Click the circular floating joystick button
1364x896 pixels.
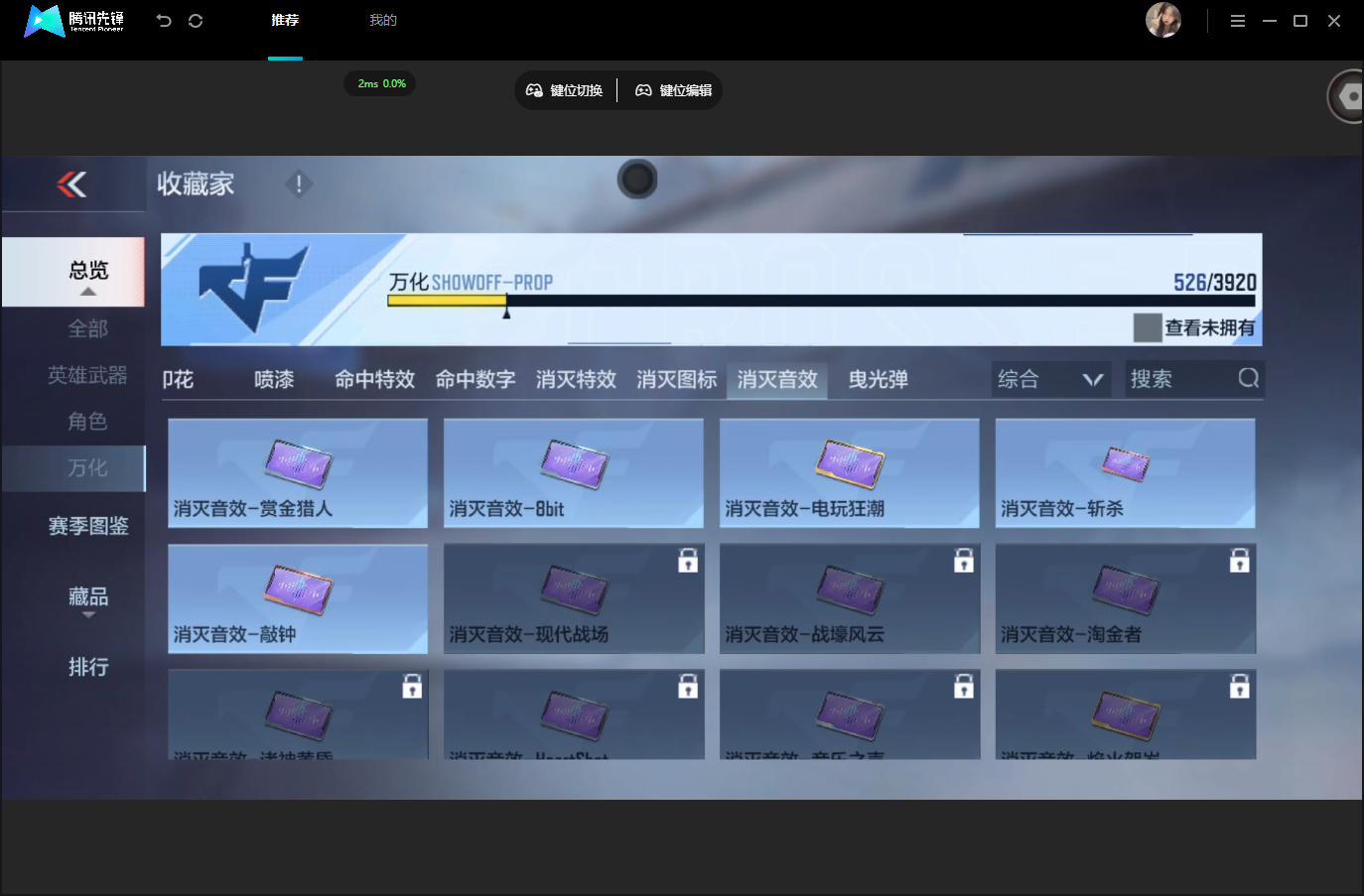[x=637, y=180]
